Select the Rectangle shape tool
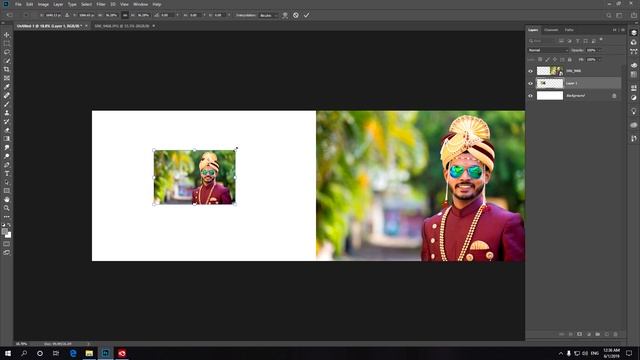640x360 pixels. coord(7,191)
